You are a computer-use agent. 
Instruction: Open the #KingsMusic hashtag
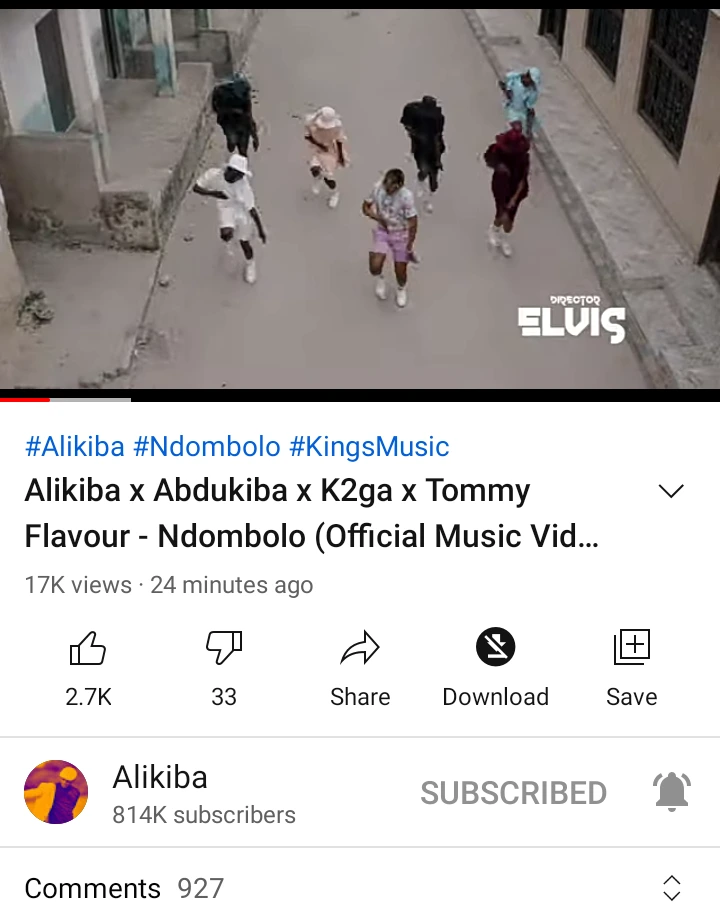tap(369, 447)
